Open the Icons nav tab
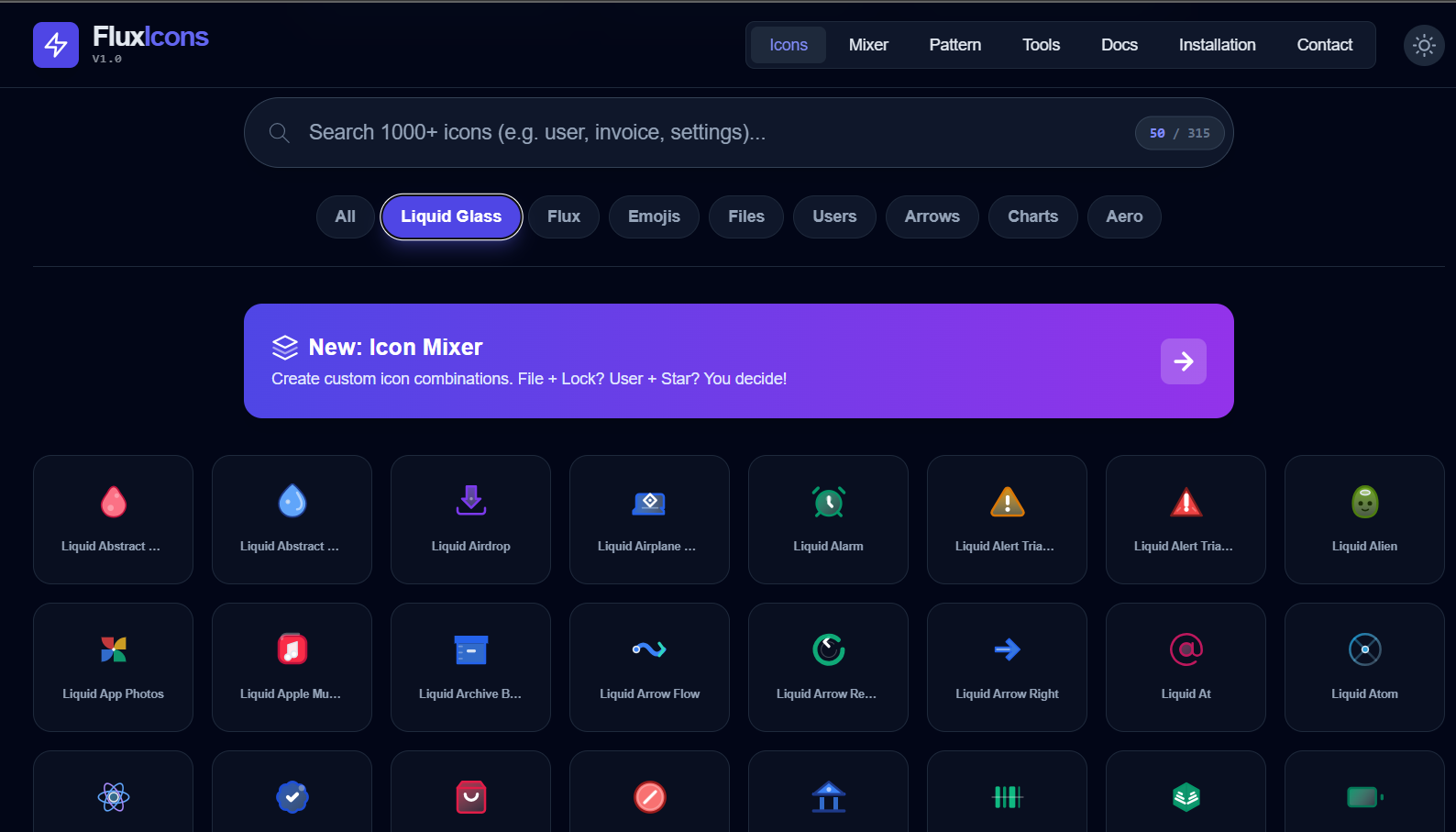This screenshot has height=832, width=1456. click(789, 45)
